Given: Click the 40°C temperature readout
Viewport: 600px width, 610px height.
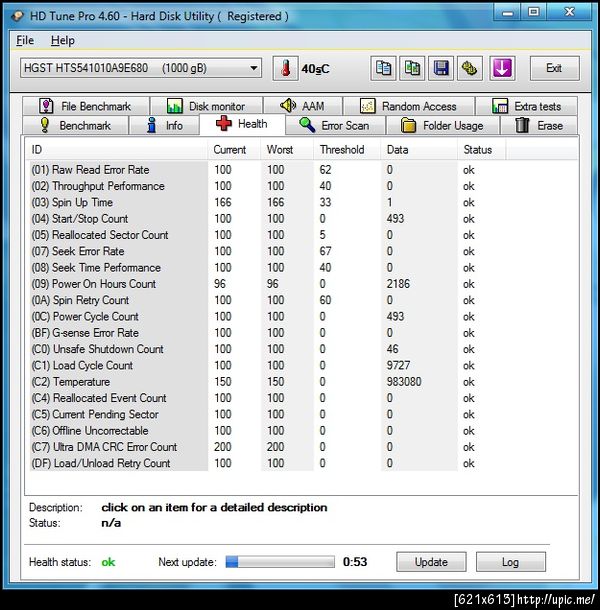Looking at the screenshot, I should (315, 69).
